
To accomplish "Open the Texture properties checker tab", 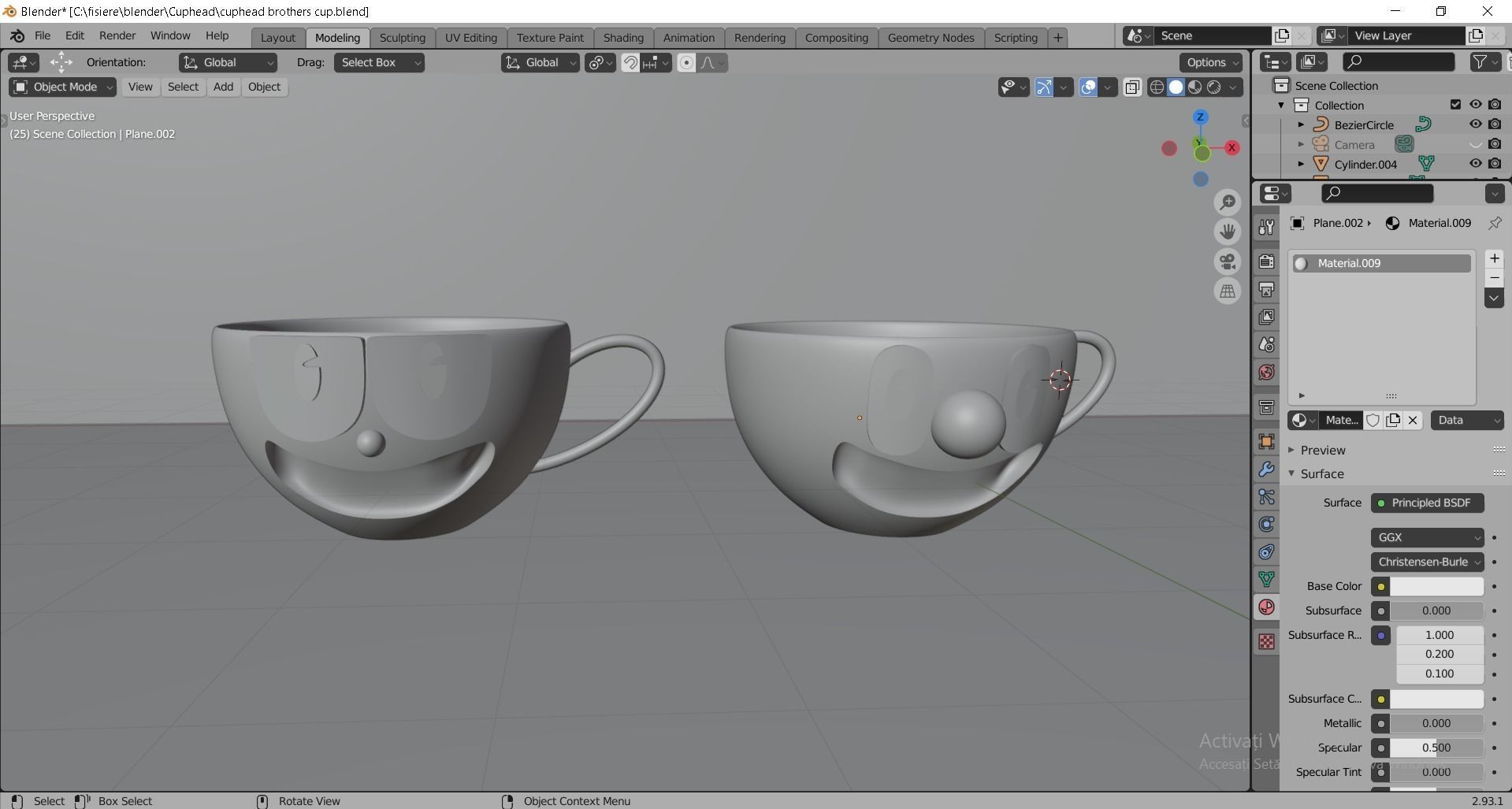I will click(1266, 641).
